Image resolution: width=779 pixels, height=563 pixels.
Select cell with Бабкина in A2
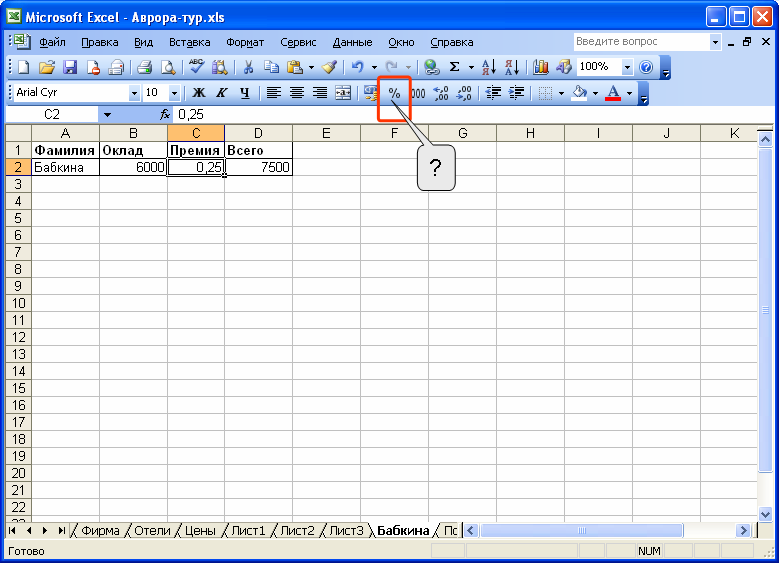click(65, 167)
